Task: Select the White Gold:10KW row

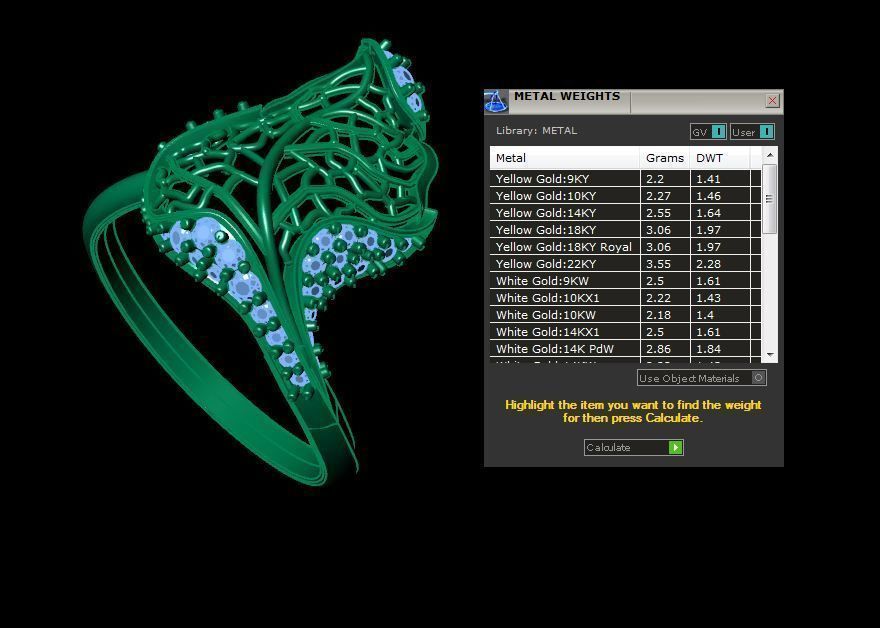Action: (625, 315)
